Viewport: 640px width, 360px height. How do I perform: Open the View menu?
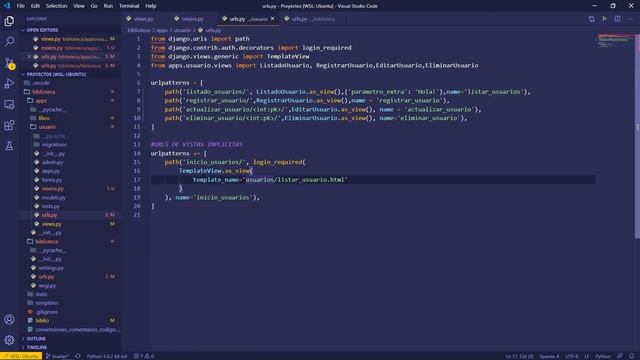tap(79, 6)
